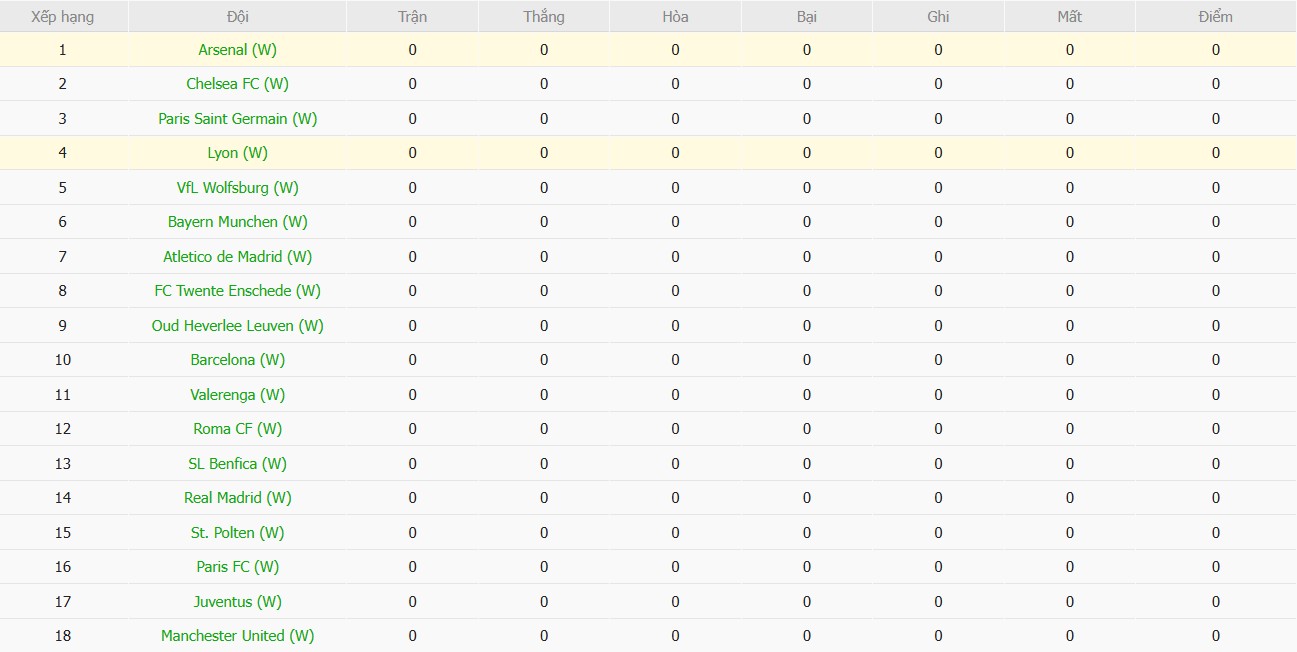Open Atletico de Madrid (W) link
The image size is (1297, 652).
(x=237, y=257)
